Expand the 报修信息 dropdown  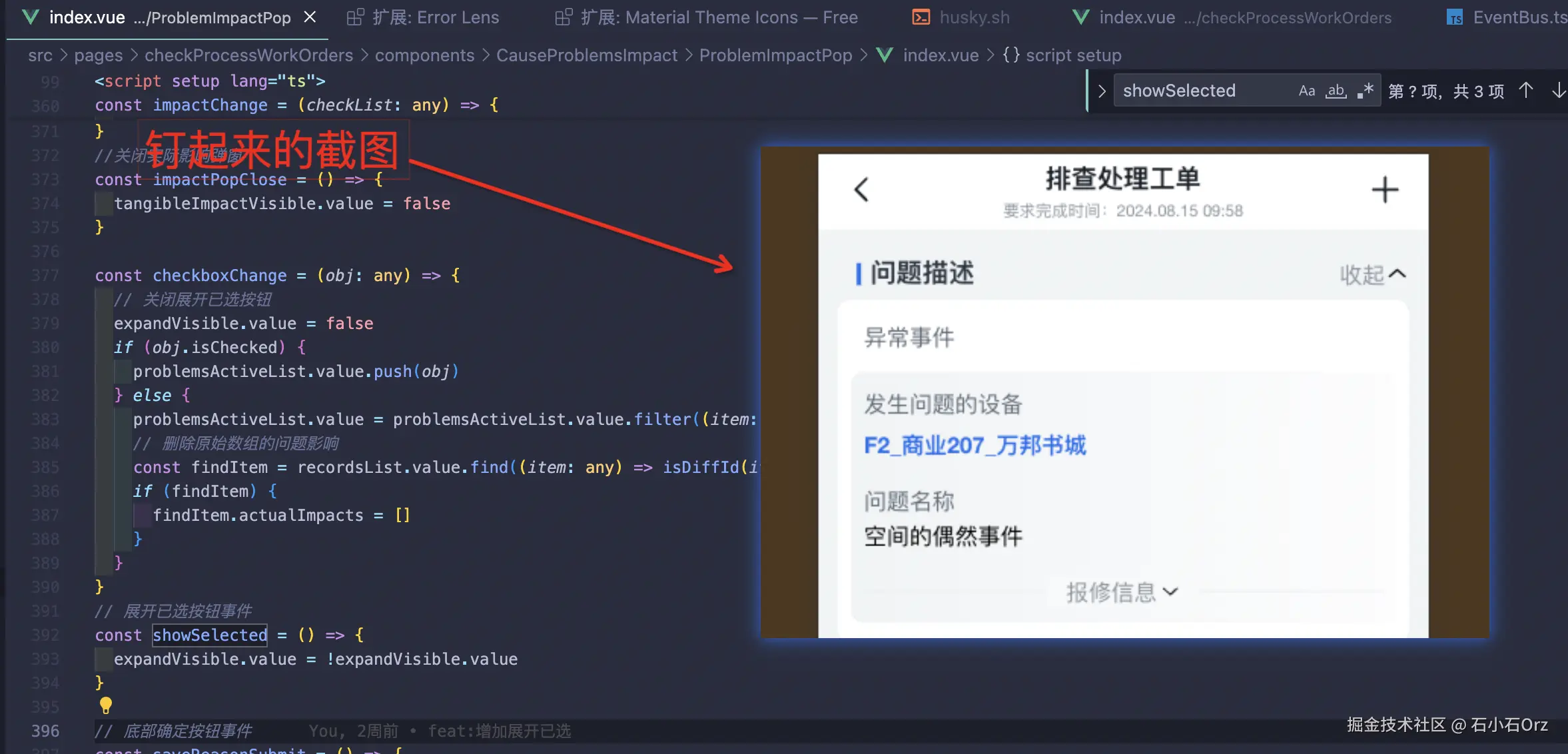[1122, 591]
